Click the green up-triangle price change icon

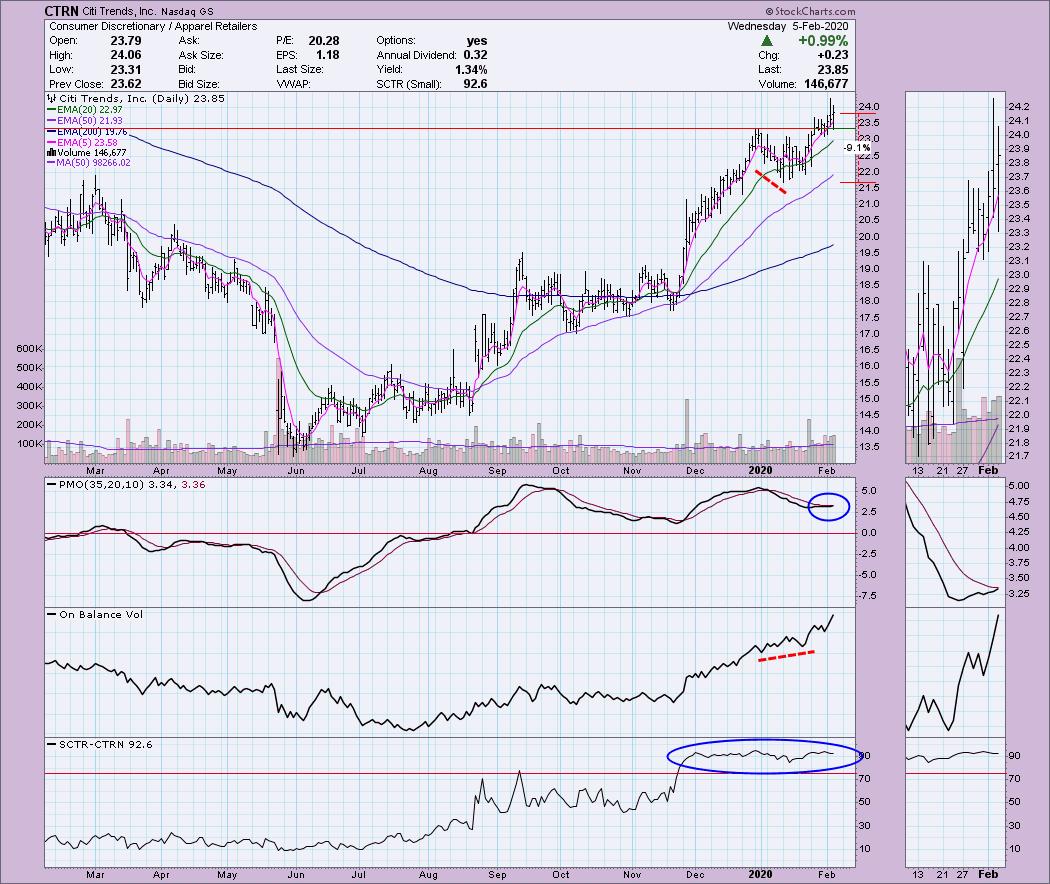[767, 41]
